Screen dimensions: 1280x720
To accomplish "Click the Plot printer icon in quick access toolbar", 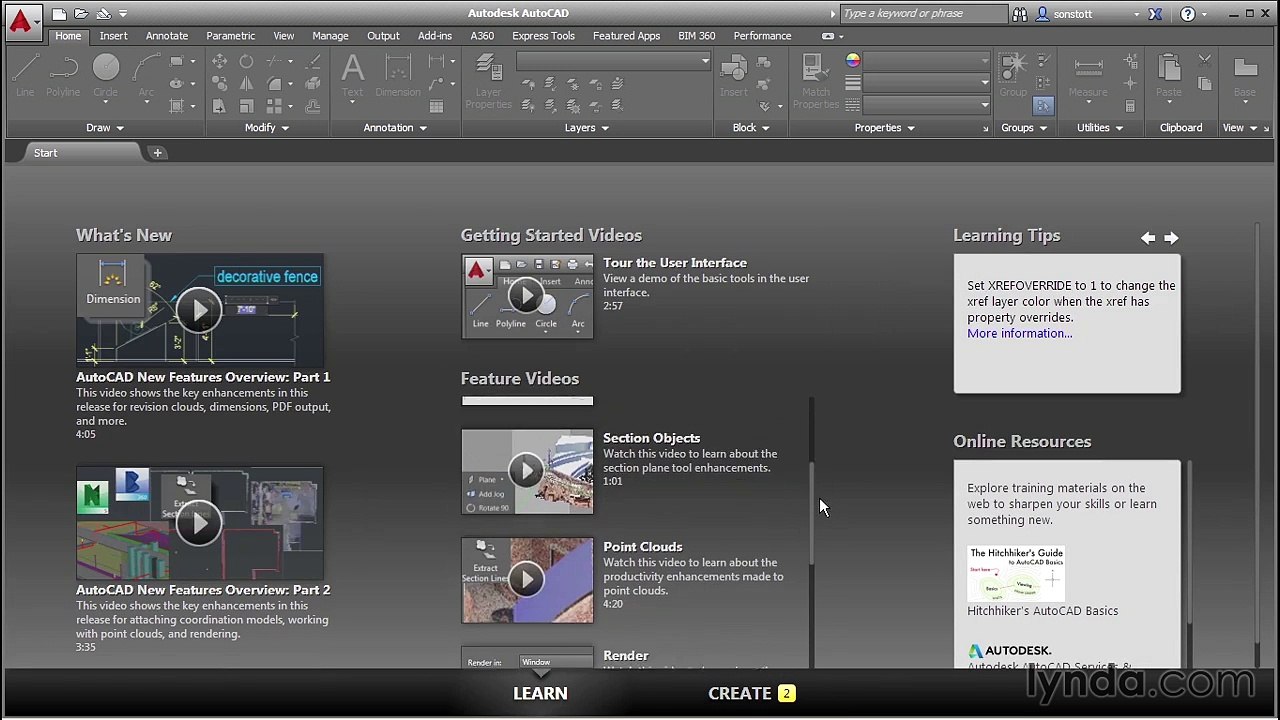I will point(102,14).
